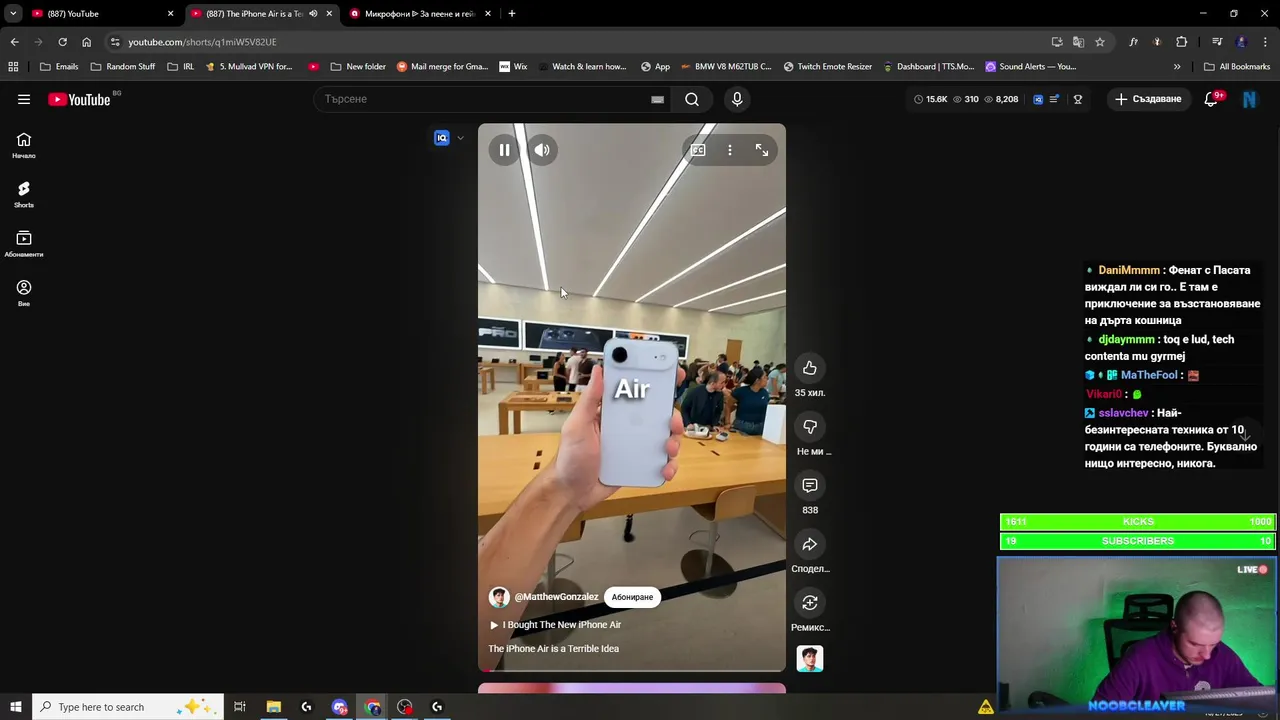
Task: Open the sound thumbnail below Remix
Action: click(x=810, y=659)
